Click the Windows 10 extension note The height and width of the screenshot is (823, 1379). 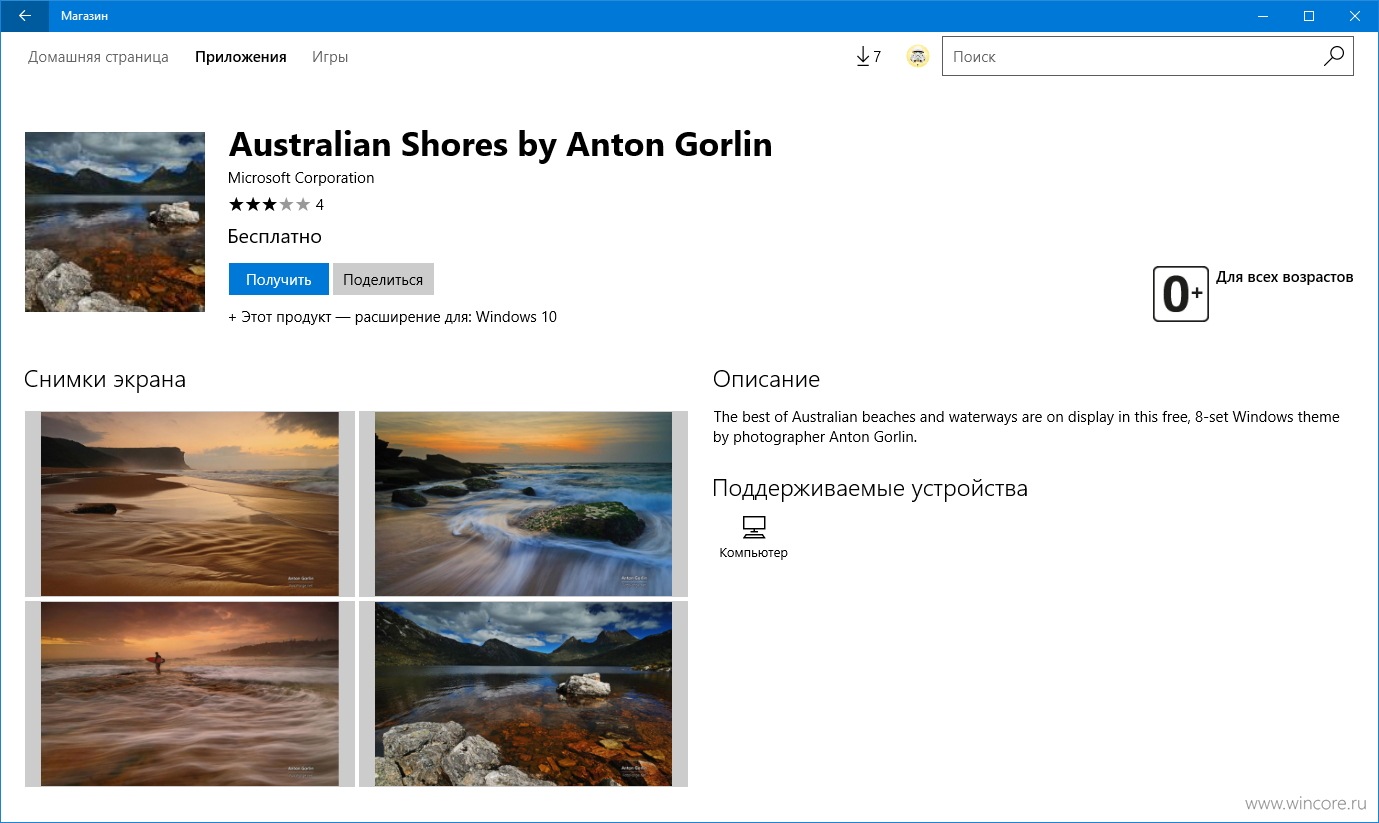(x=393, y=317)
